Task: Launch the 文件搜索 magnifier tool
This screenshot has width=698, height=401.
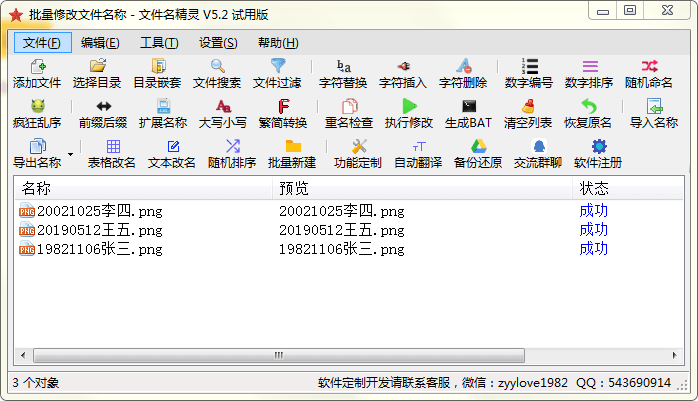Action: [218, 66]
